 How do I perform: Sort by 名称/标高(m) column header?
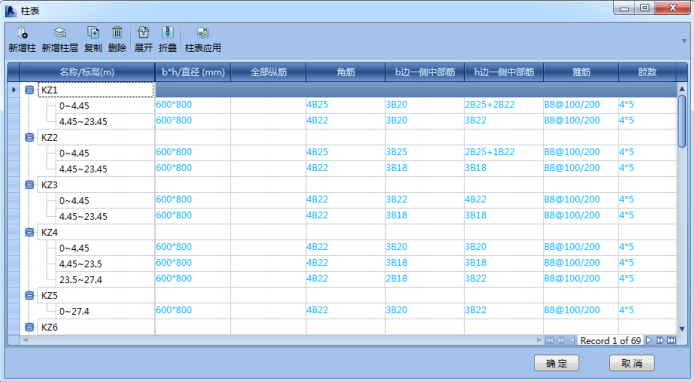[87, 72]
